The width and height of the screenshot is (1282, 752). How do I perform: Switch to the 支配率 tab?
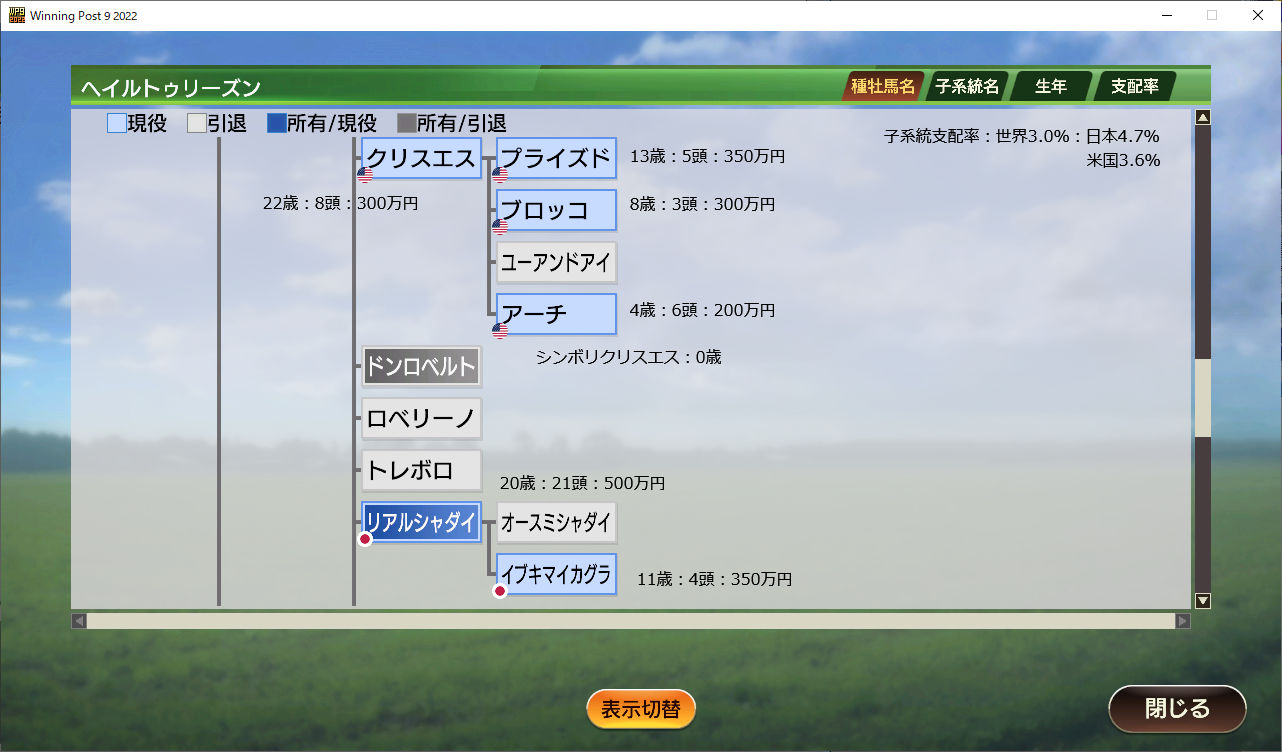(1135, 86)
